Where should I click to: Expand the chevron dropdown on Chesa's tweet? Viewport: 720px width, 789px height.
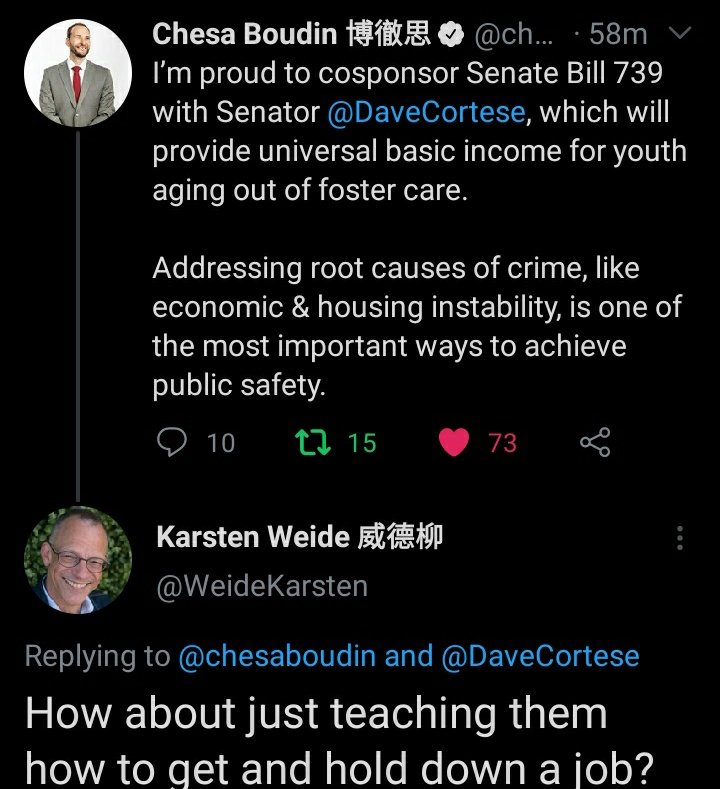(x=680, y=33)
